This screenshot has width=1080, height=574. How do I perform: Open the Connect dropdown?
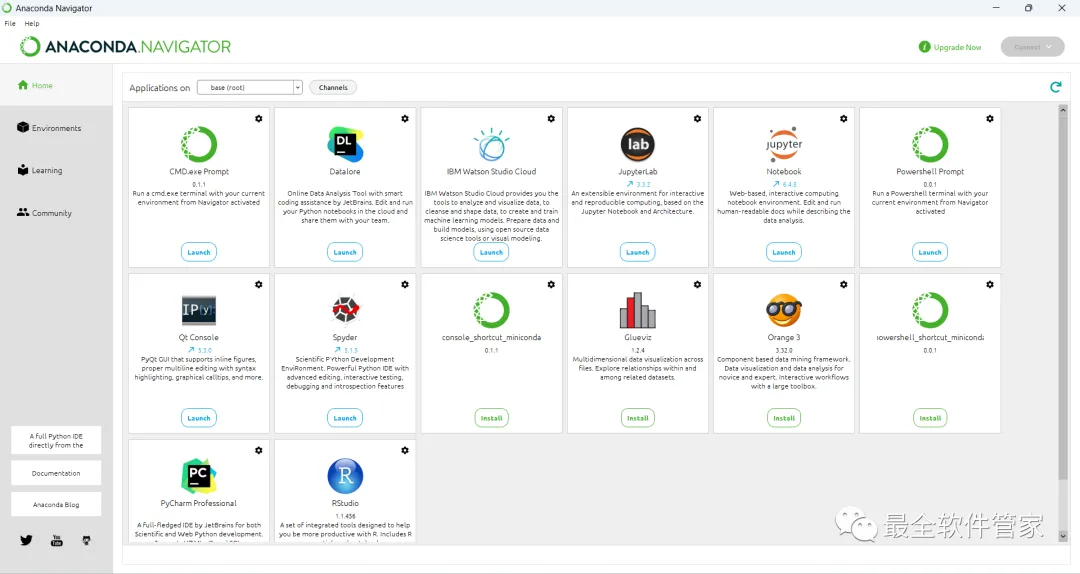pyautogui.click(x=1032, y=47)
